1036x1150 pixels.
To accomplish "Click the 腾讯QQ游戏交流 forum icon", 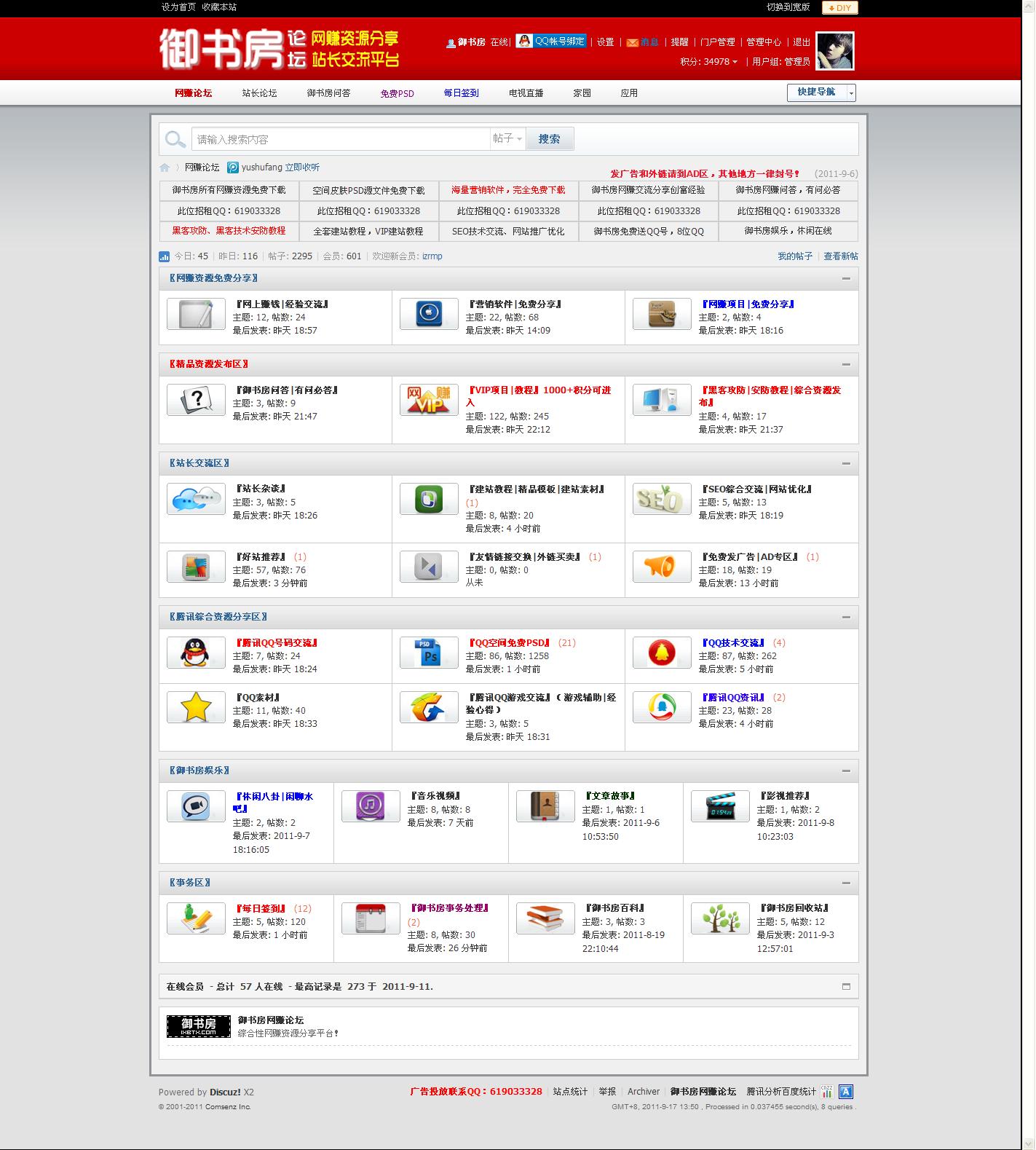I will click(x=429, y=707).
